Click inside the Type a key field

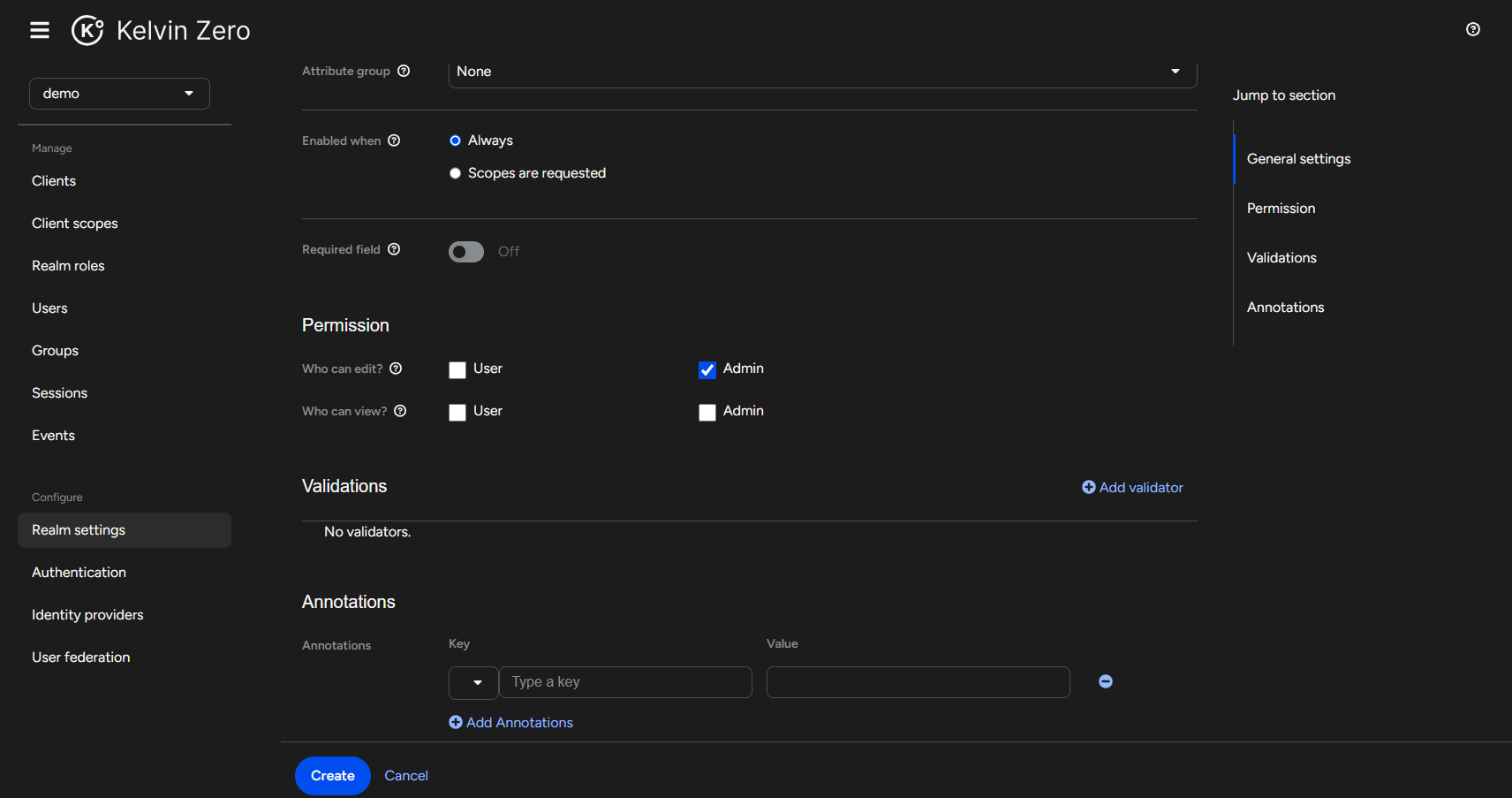pyautogui.click(x=625, y=681)
